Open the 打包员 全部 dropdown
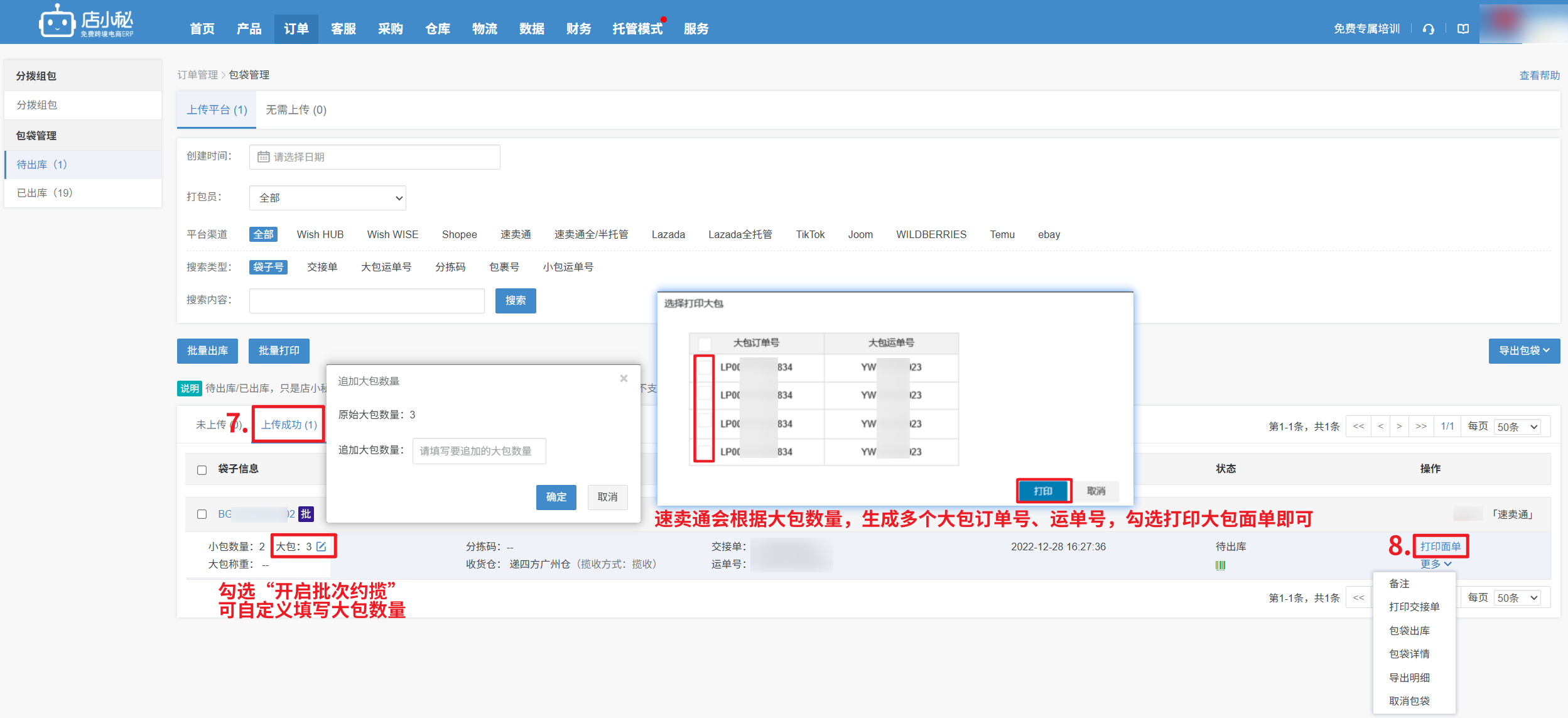Viewport: 1568px width, 718px height. tap(327, 198)
